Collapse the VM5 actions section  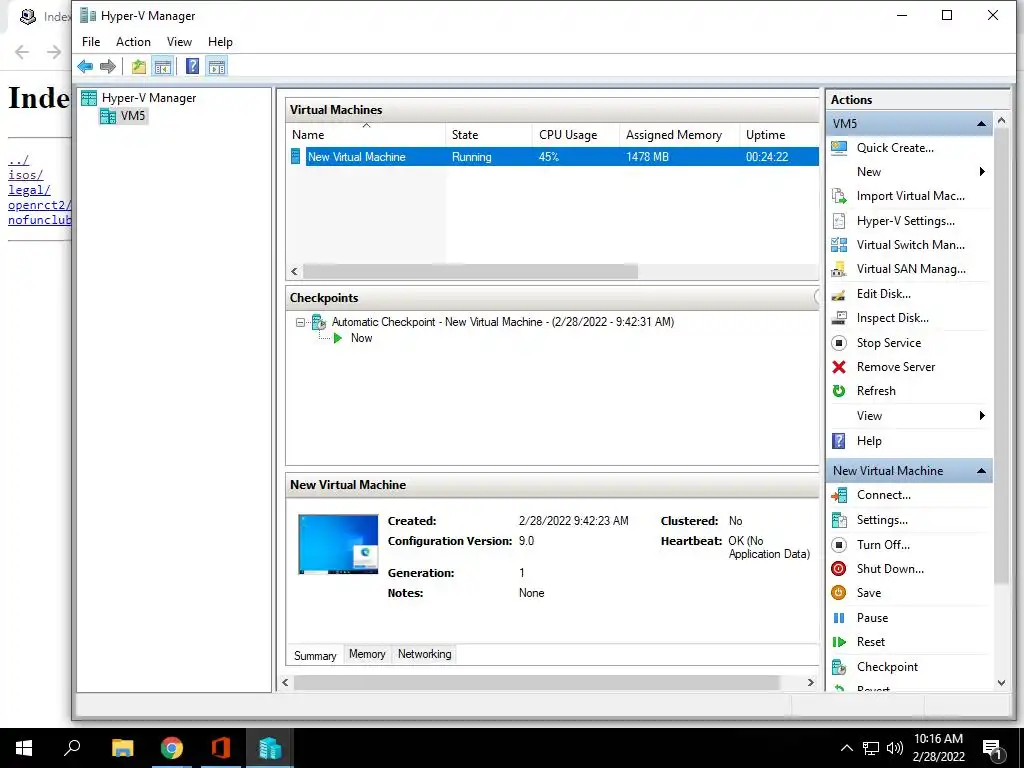pos(981,123)
